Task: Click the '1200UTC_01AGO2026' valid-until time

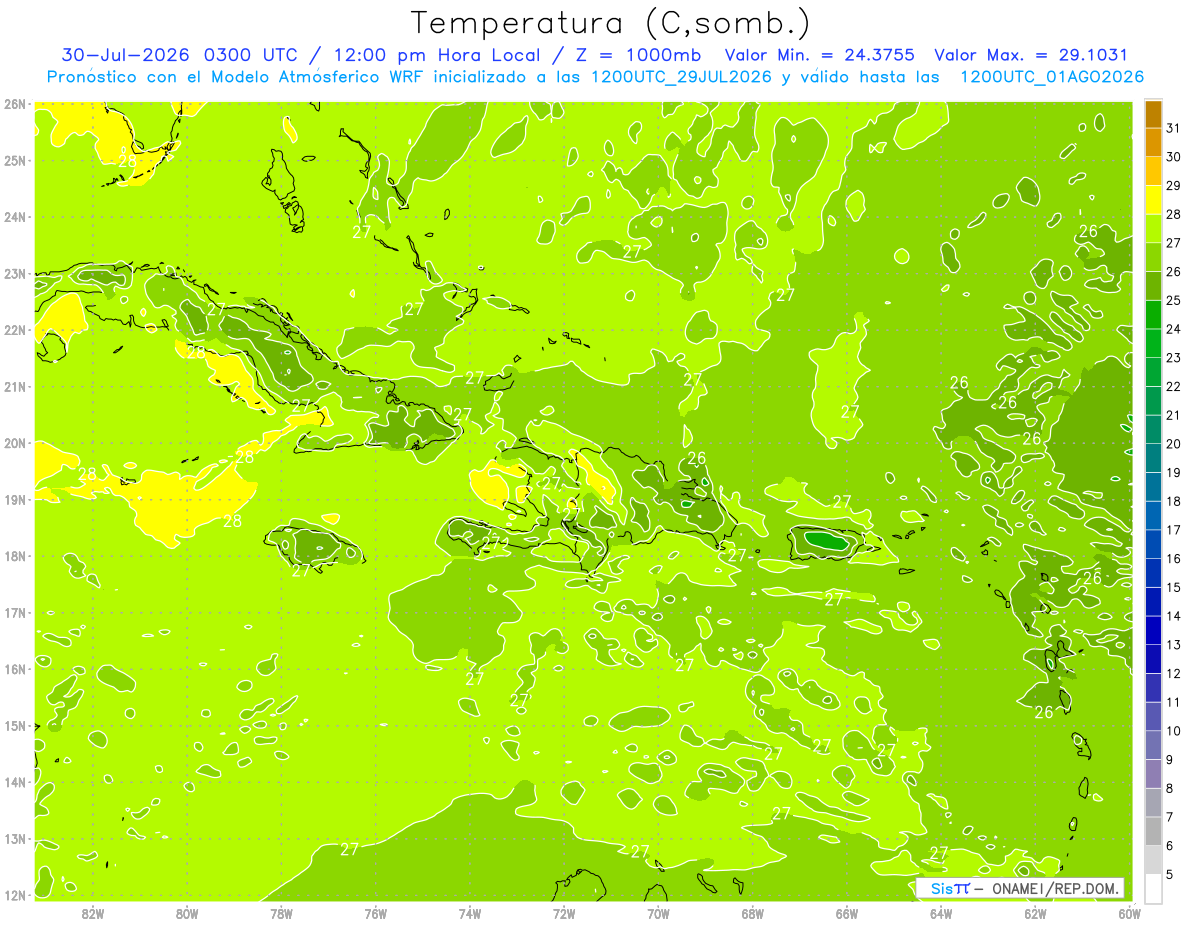Action: click(1052, 77)
